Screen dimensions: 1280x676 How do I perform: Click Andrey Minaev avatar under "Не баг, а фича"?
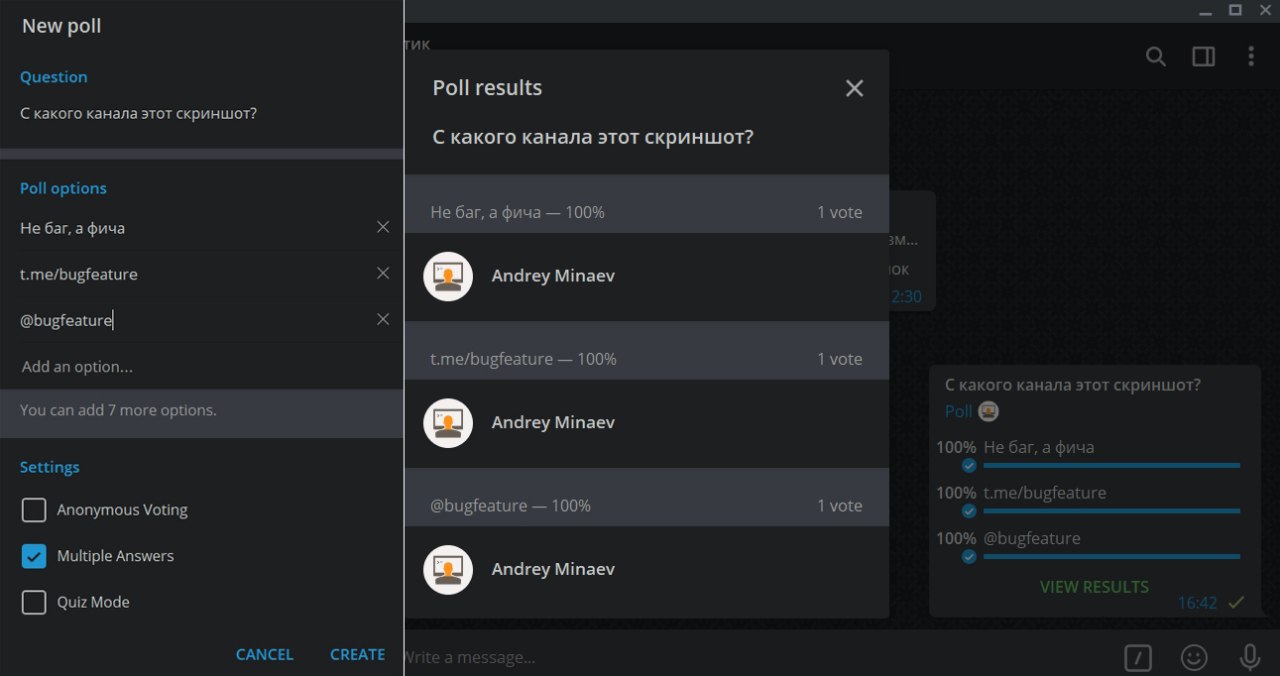448,276
